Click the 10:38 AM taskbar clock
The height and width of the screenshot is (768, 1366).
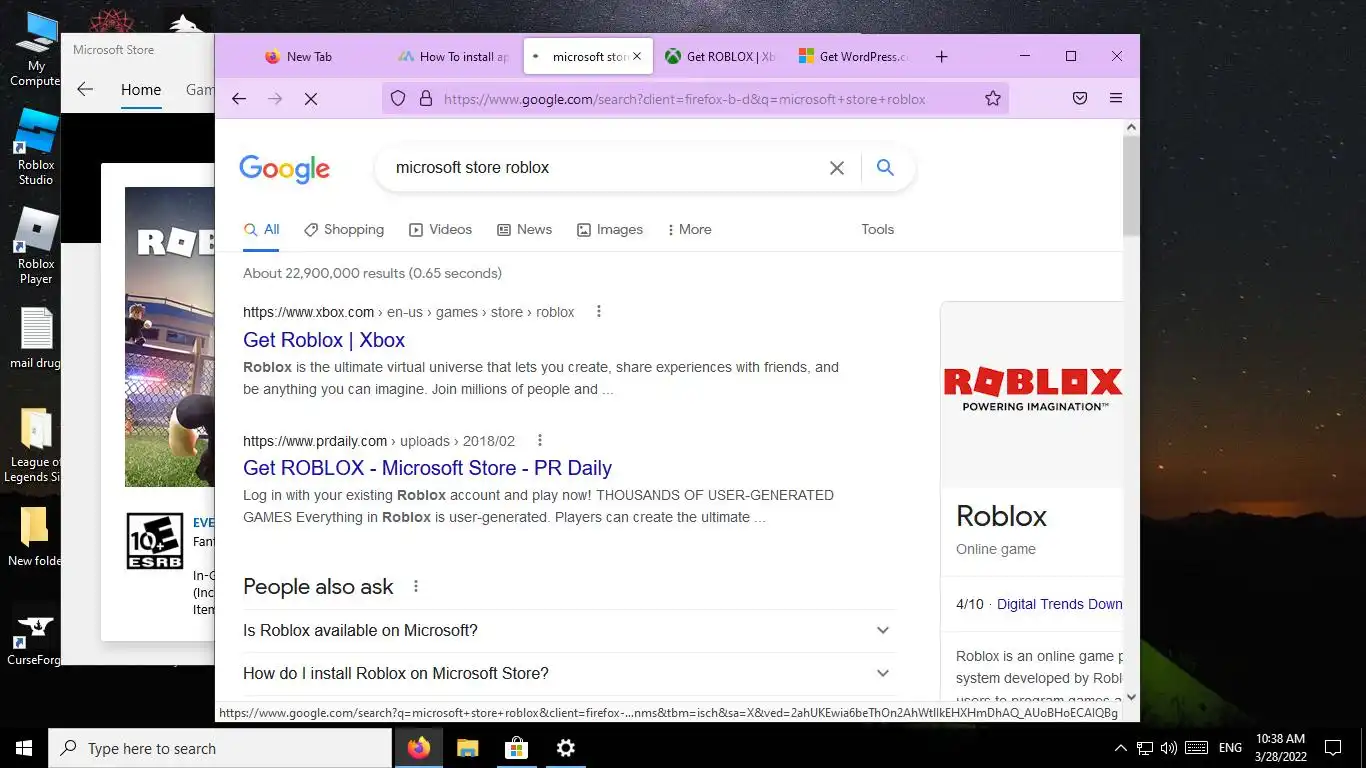[1280, 748]
